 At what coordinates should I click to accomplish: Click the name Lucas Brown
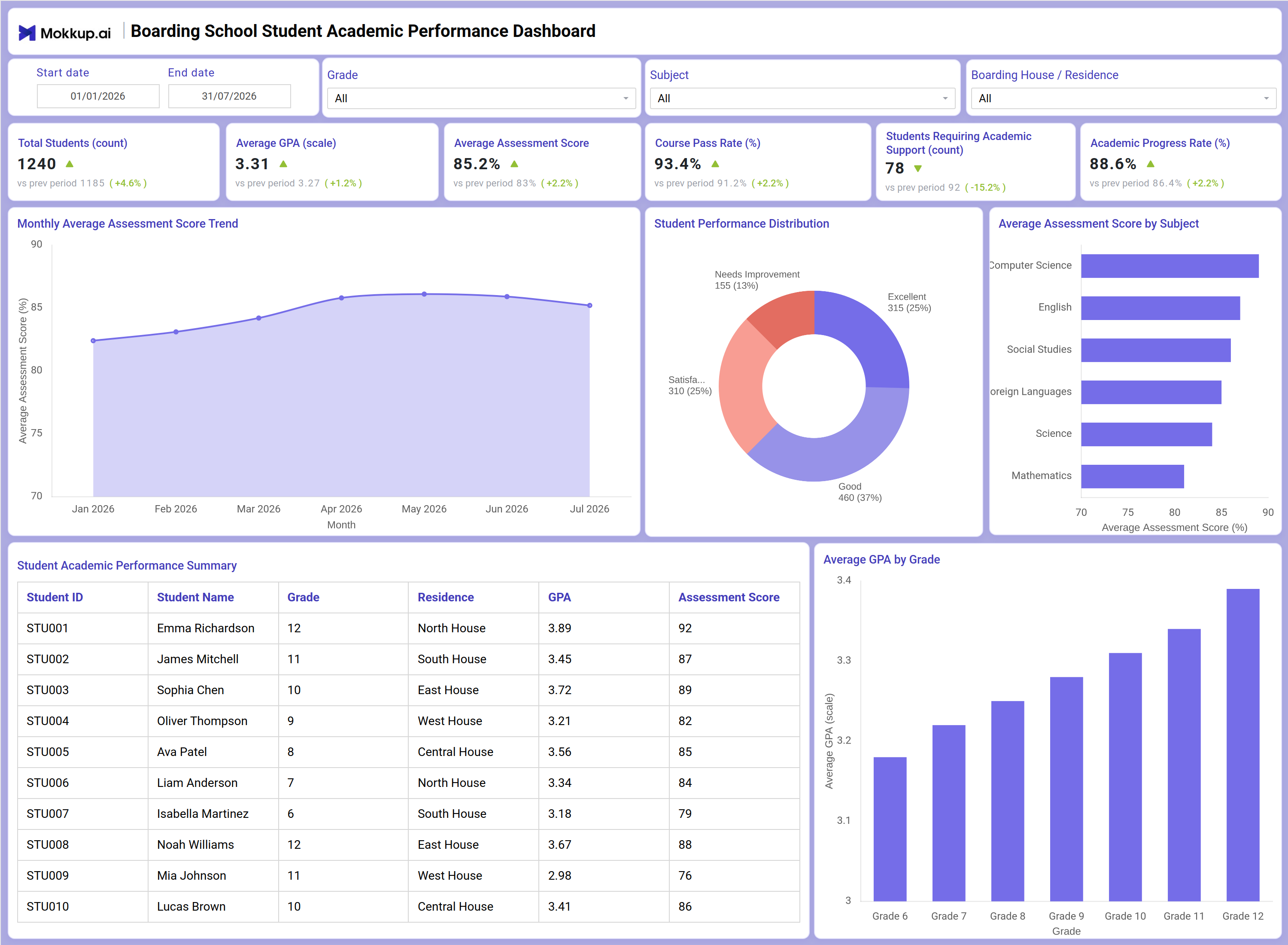pyautogui.click(x=191, y=906)
